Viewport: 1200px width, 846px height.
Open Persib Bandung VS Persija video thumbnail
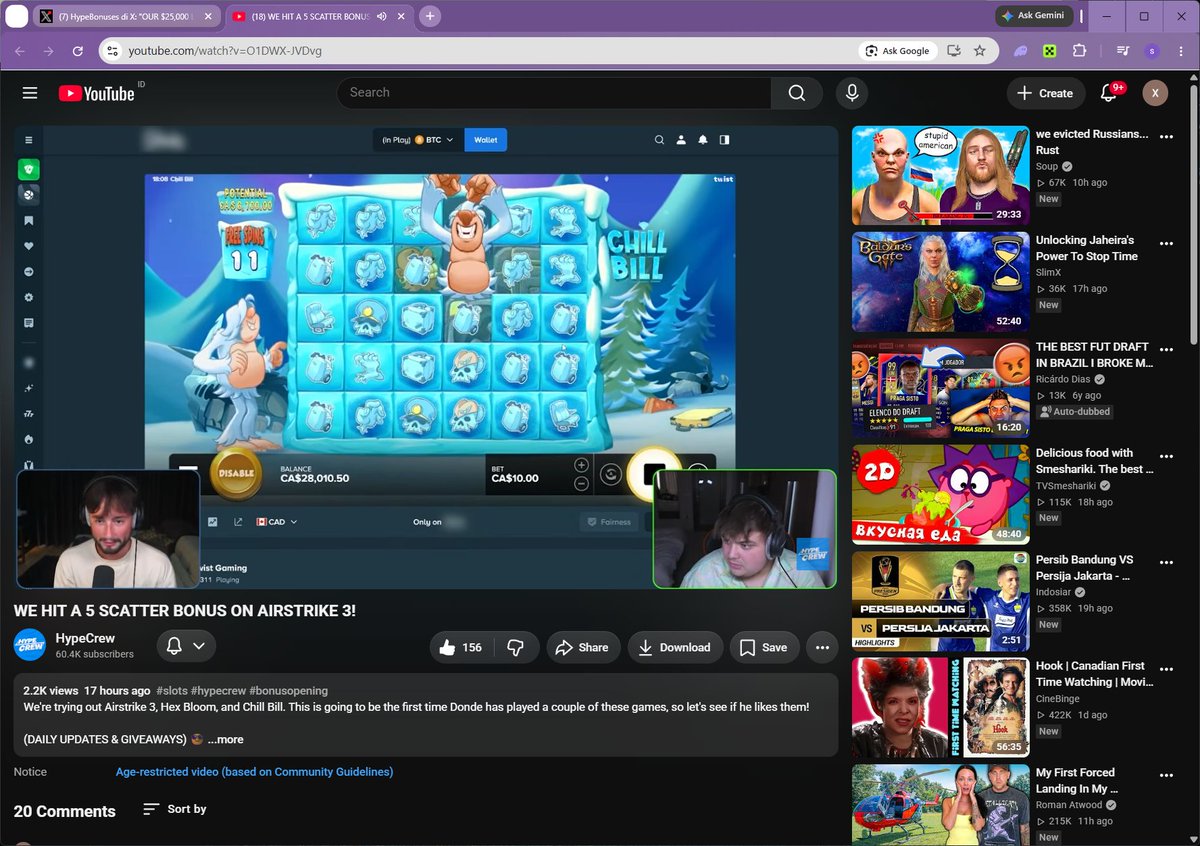pyautogui.click(x=940, y=601)
